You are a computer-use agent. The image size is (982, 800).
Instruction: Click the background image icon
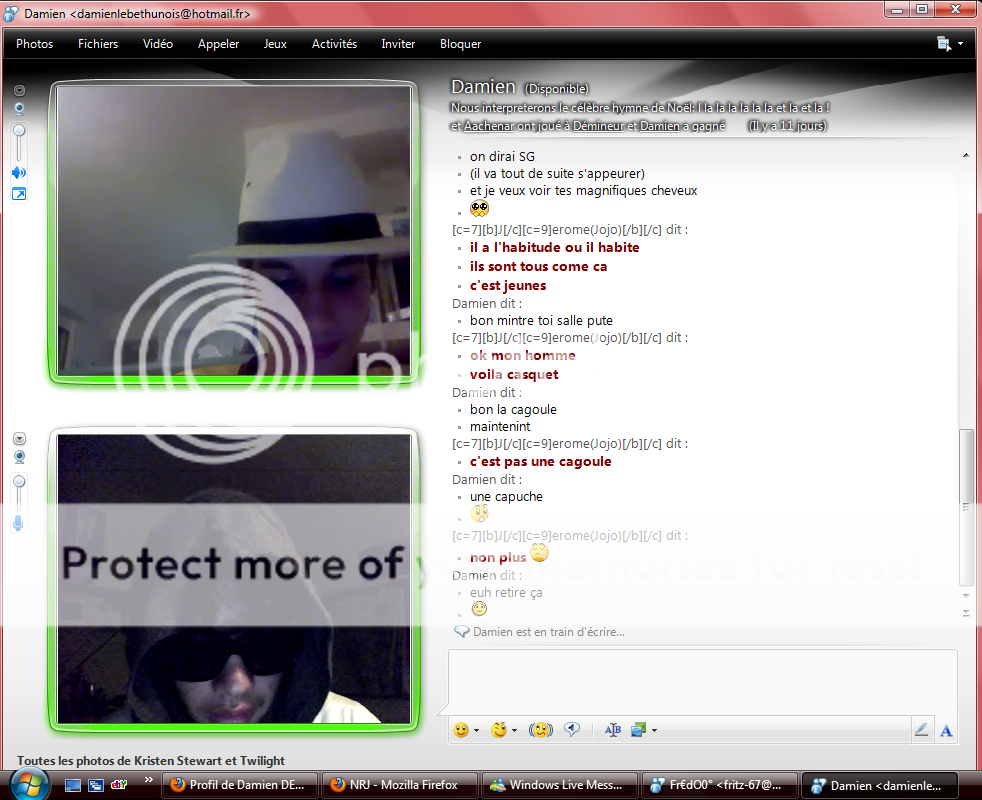638,730
